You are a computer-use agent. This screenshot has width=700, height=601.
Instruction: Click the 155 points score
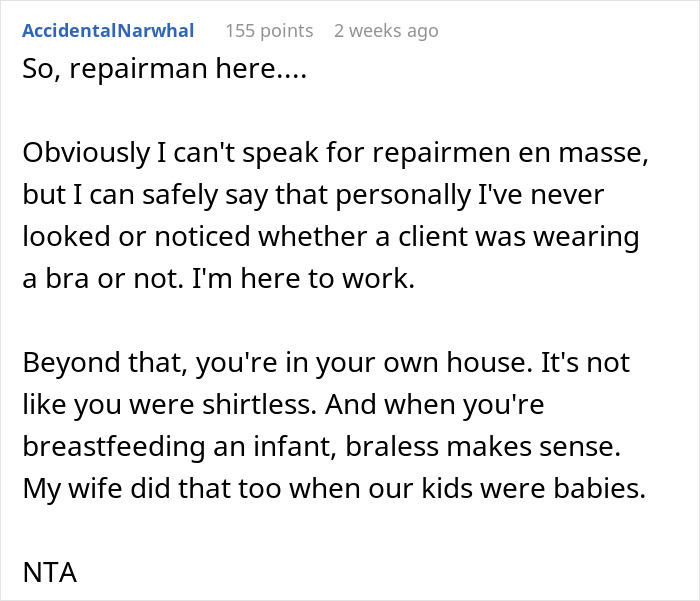click(269, 31)
